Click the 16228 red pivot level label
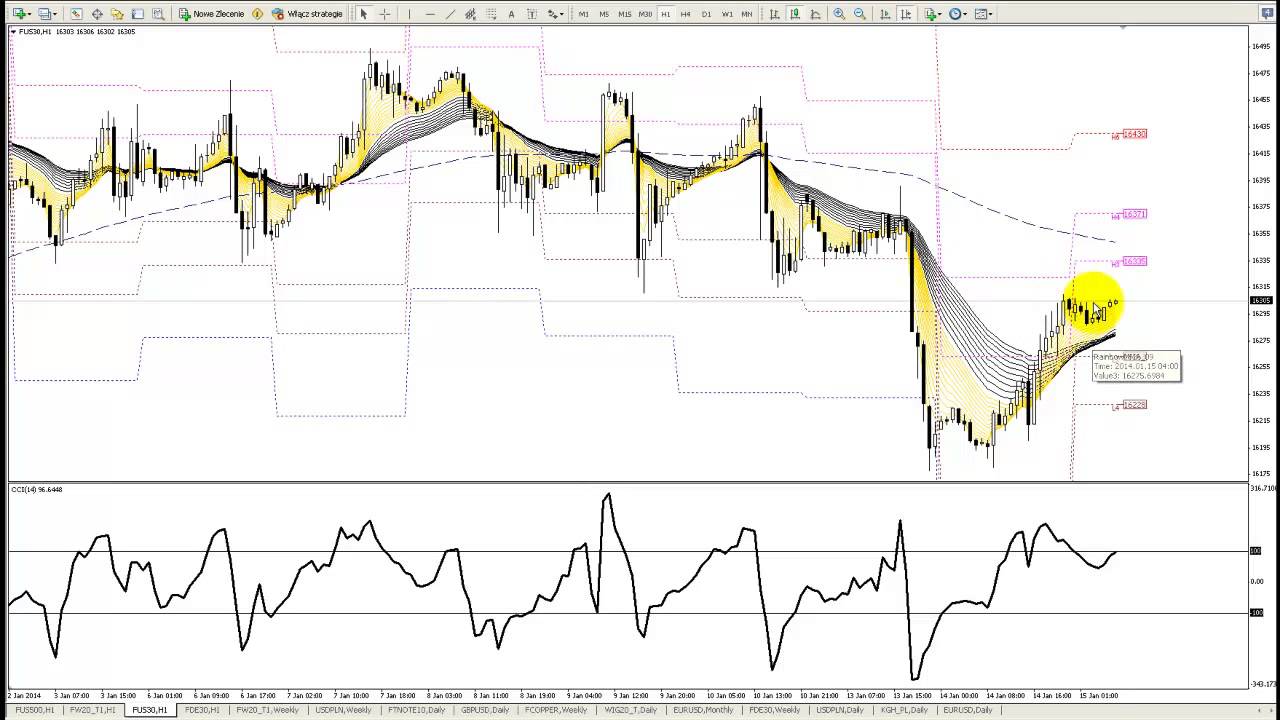1280x720 pixels. 1134,405
